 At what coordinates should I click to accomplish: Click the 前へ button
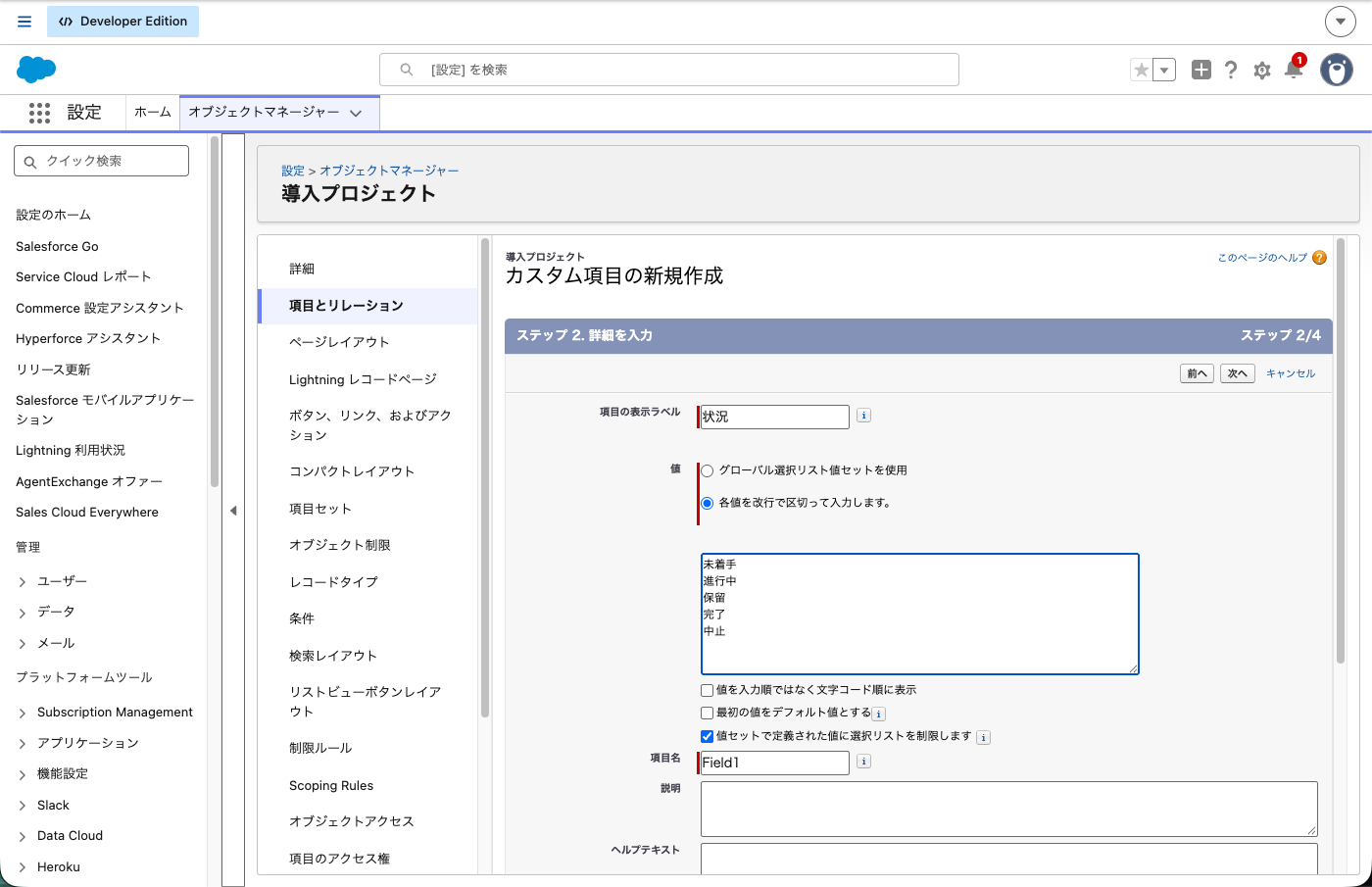click(x=1198, y=373)
